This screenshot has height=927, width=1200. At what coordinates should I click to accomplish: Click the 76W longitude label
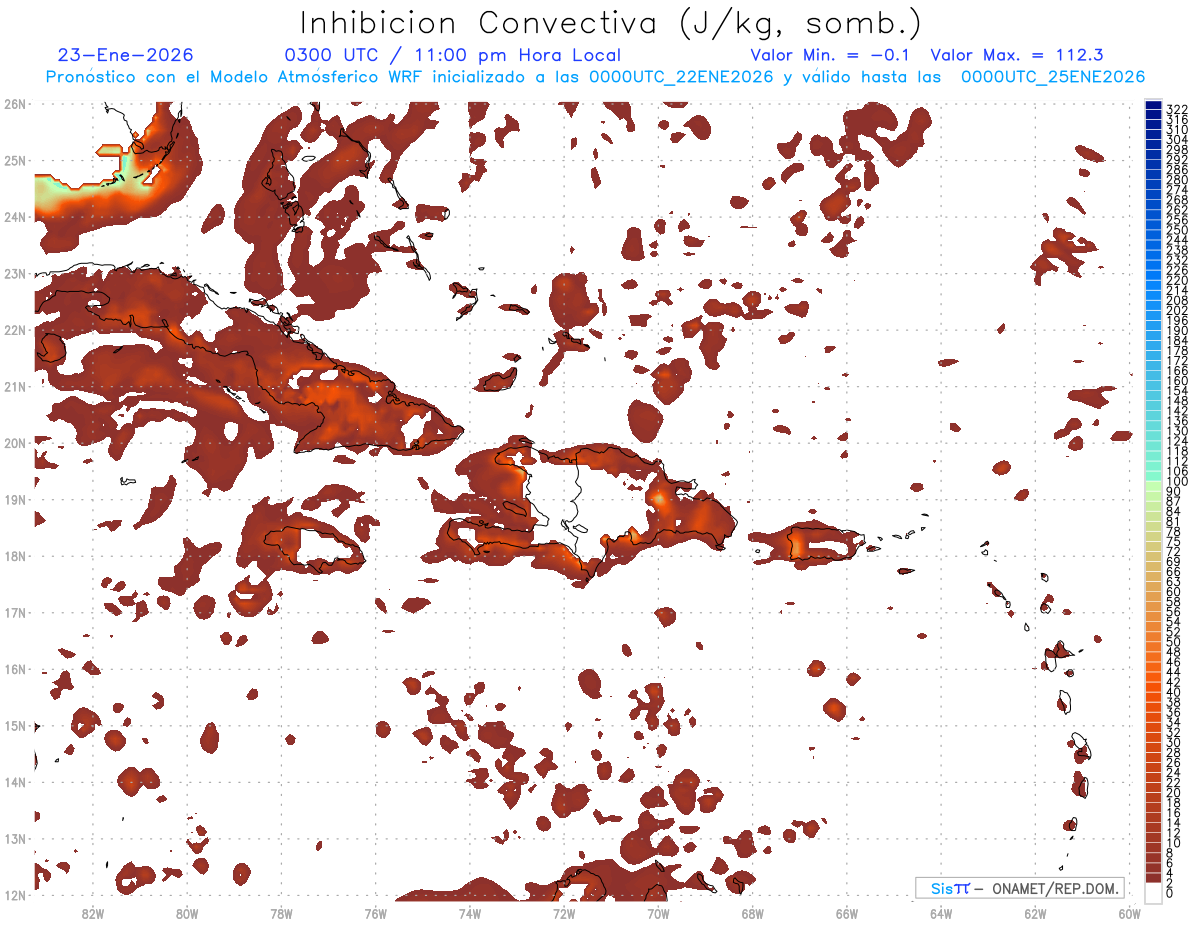[x=376, y=913]
